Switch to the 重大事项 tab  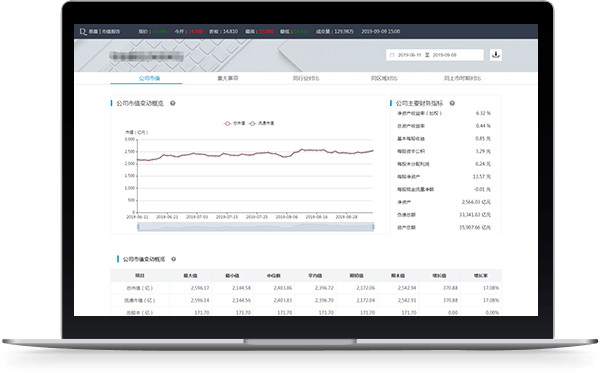pyautogui.click(x=228, y=78)
